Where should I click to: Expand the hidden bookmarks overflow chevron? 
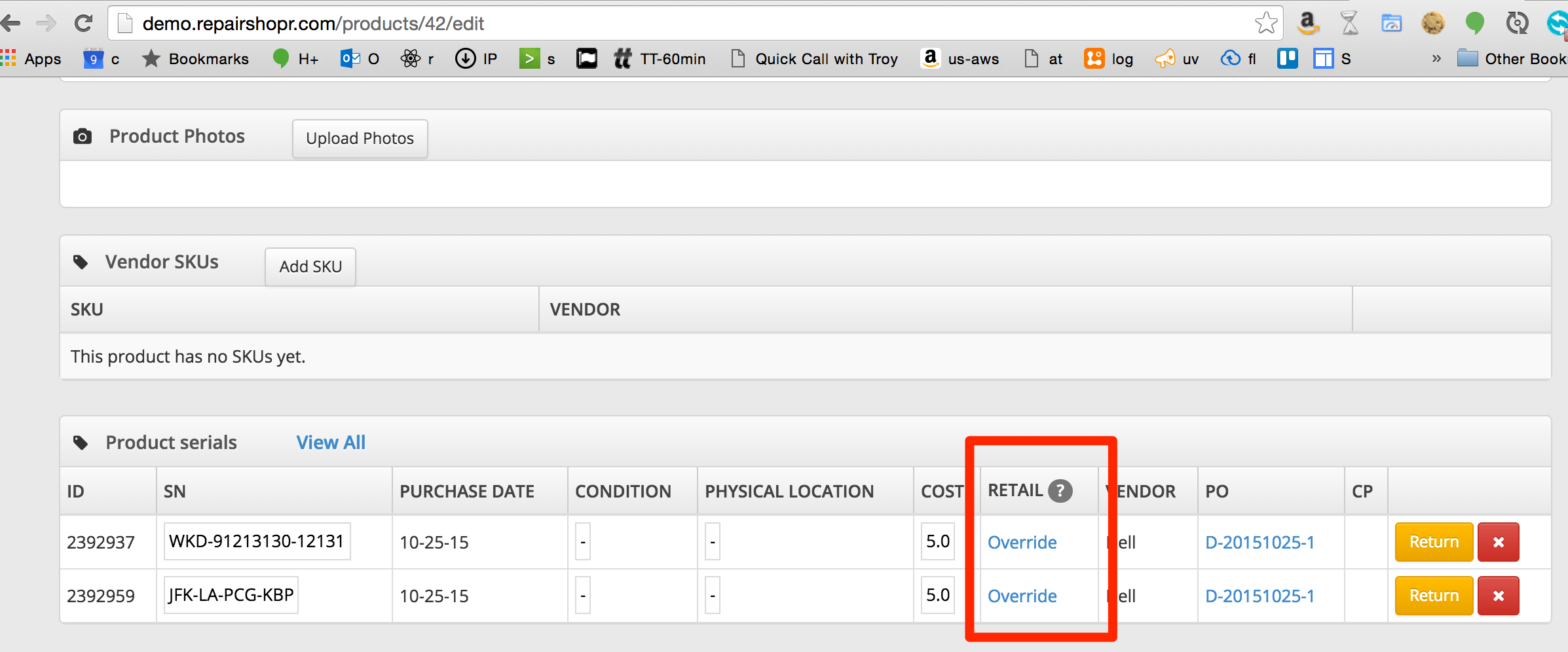click(x=1436, y=59)
